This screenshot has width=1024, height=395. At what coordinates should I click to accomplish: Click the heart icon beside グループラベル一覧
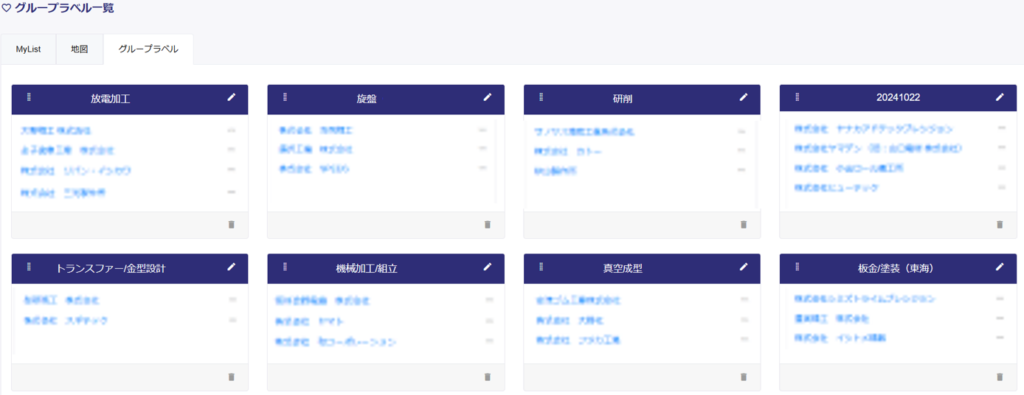[x=7, y=9]
